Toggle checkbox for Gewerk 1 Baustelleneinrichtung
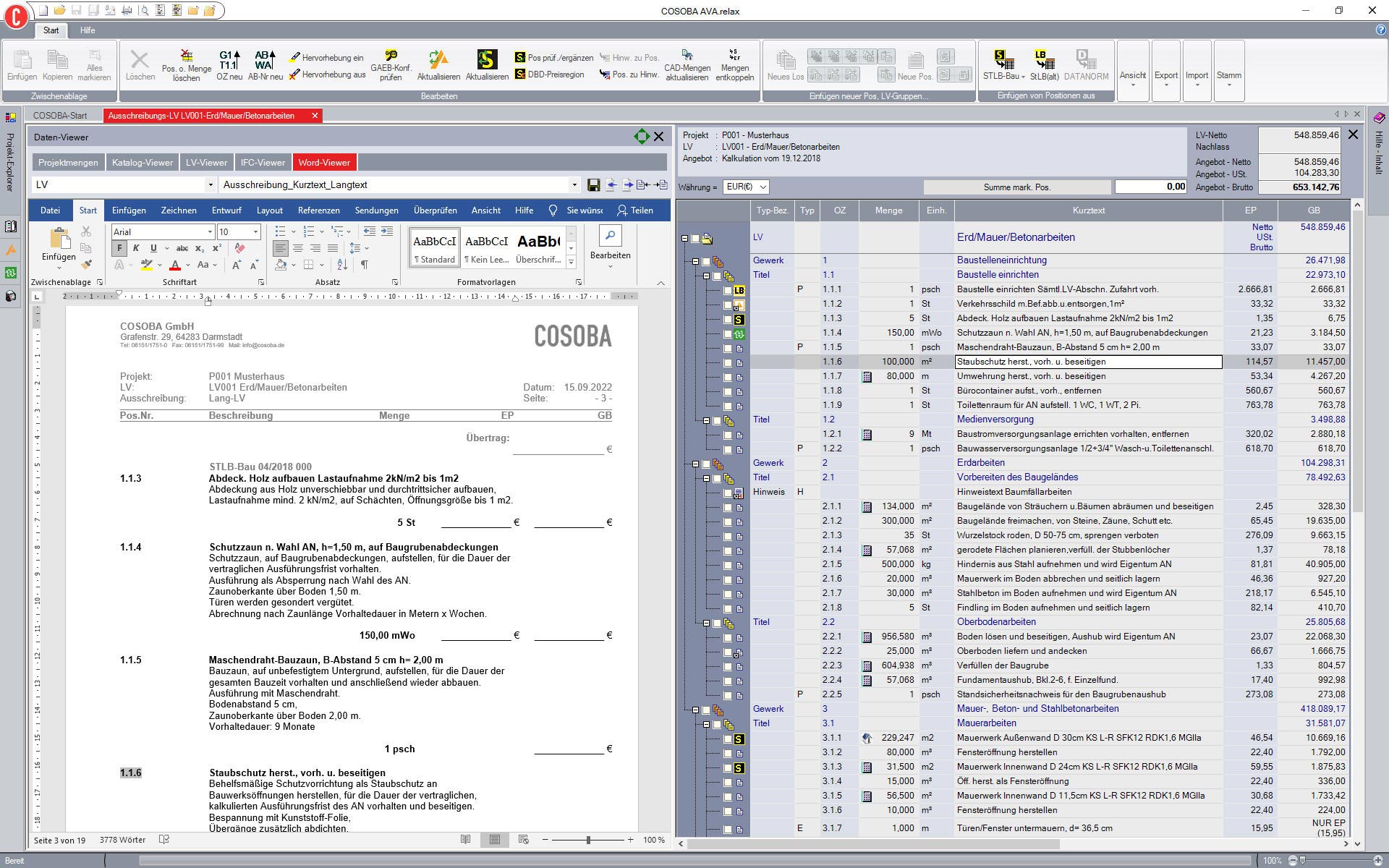 point(706,262)
